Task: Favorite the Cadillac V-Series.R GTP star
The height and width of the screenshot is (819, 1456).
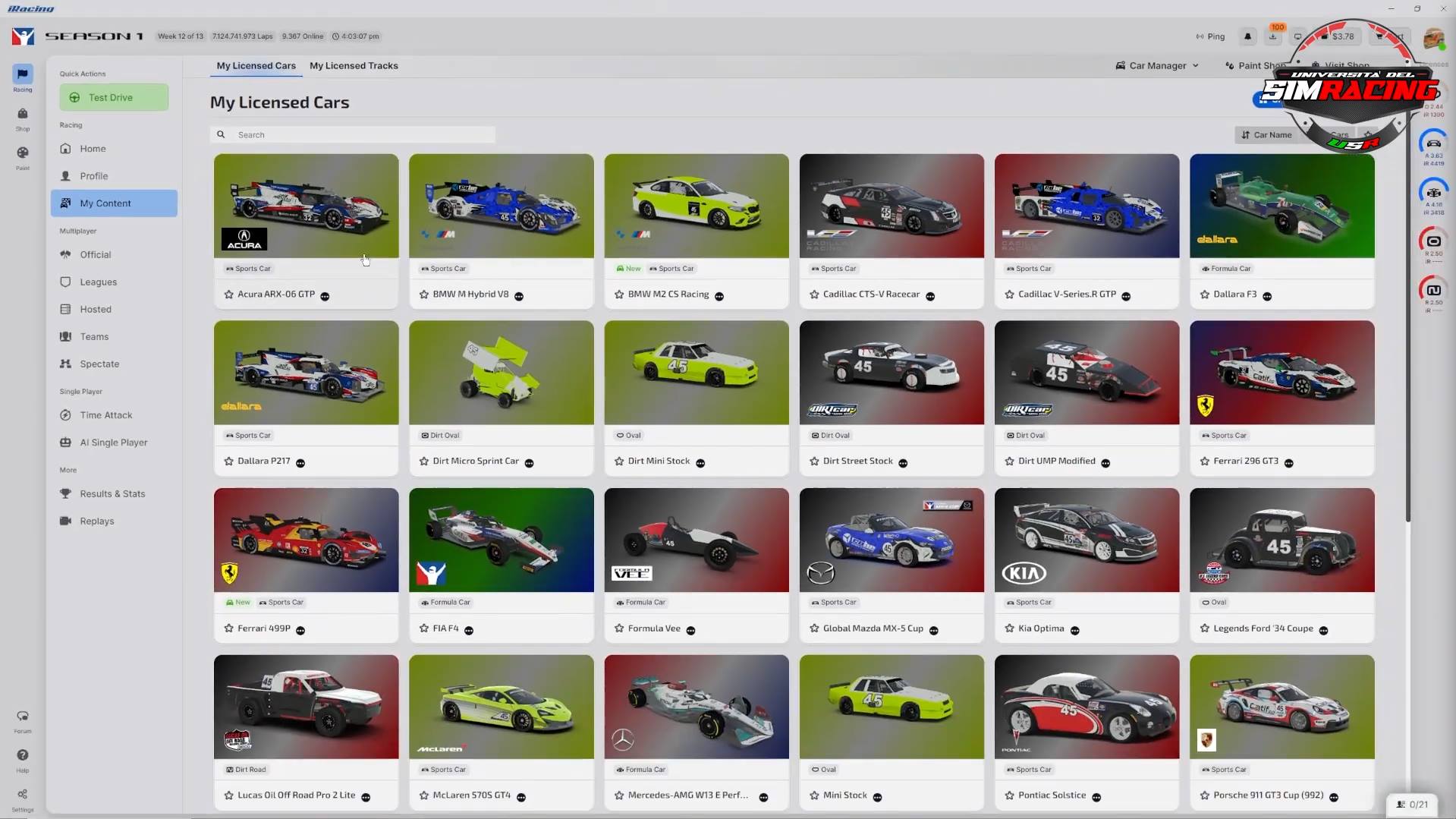Action: point(1009,295)
